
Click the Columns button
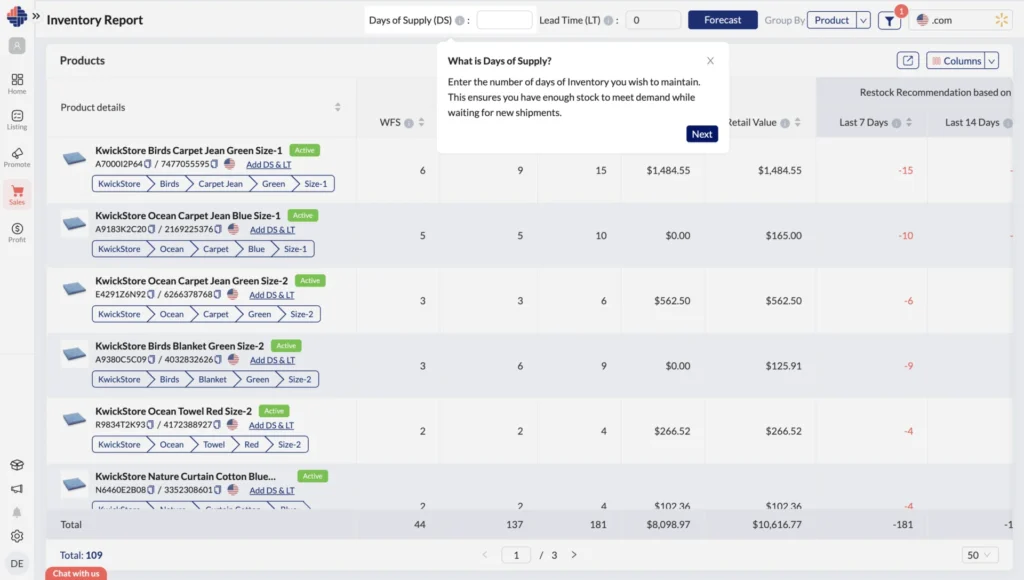click(x=956, y=61)
